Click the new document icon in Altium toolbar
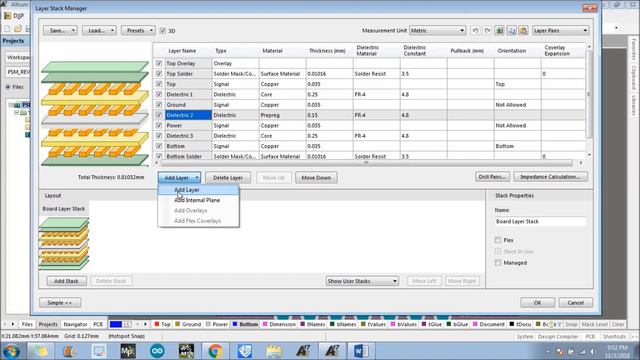This screenshot has height=360, width=640. pos(7,29)
